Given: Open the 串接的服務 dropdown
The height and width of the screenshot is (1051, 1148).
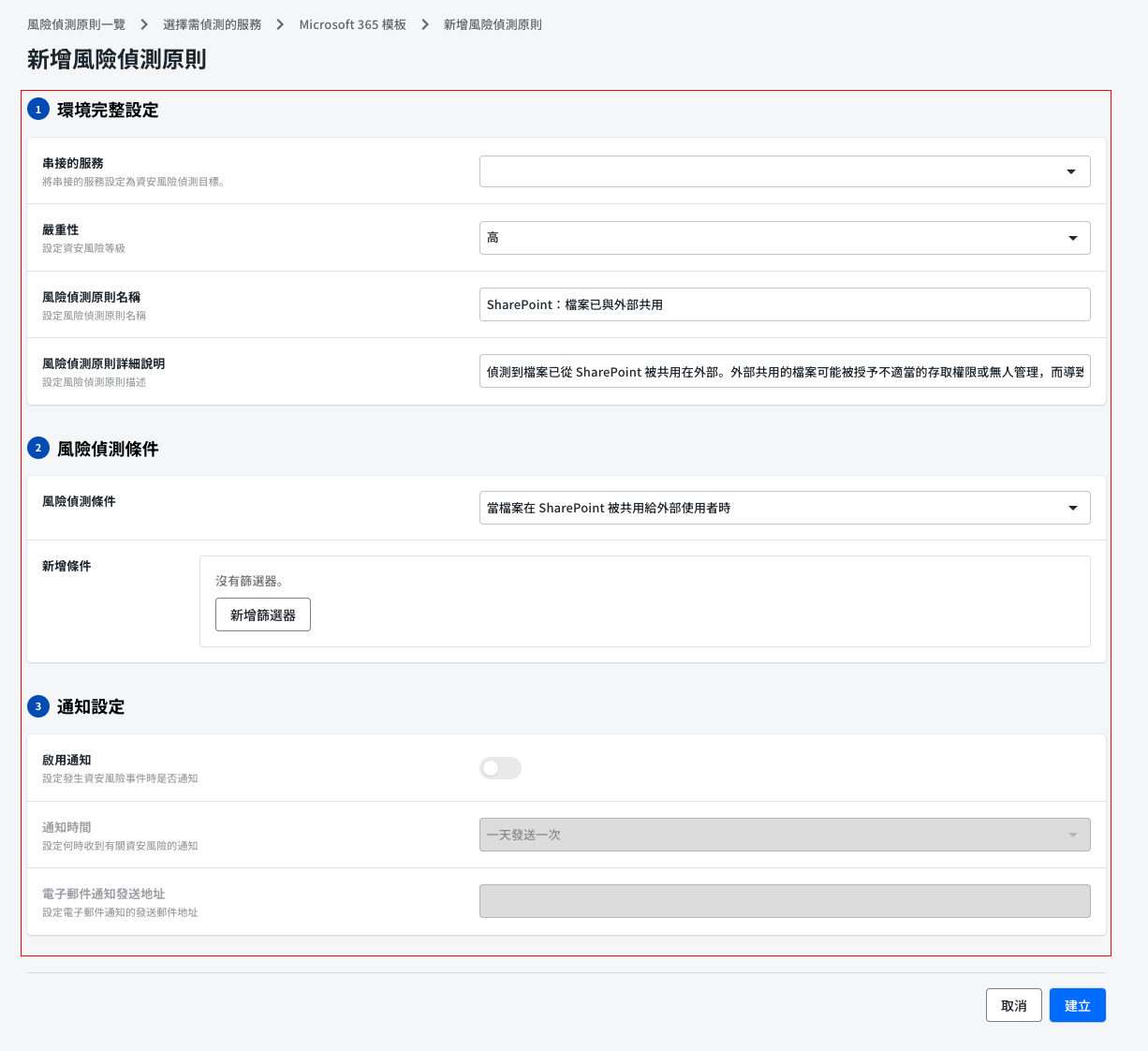Looking at the screenshot, I should [785, 171].
